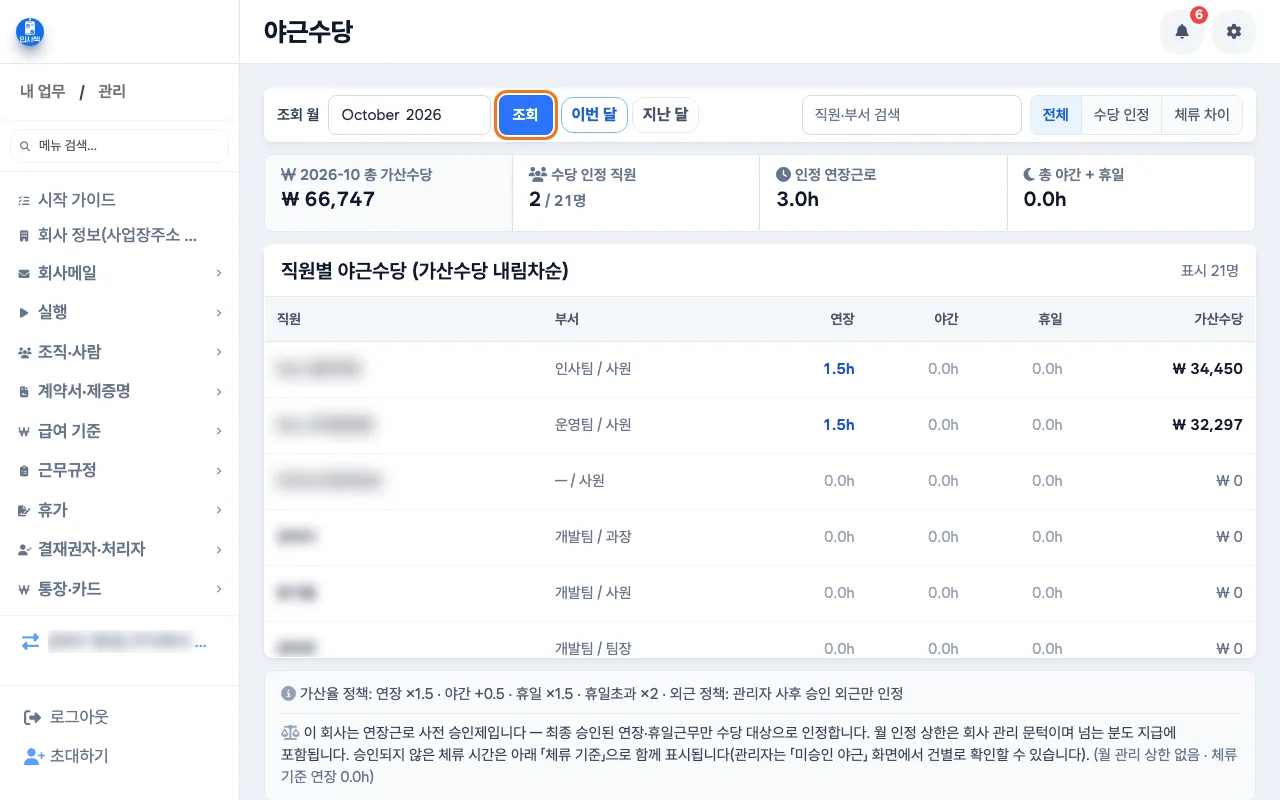Select the 체류 차이 filter
The height and width of the screenshot is (800, 1280).
(1202, 115)
